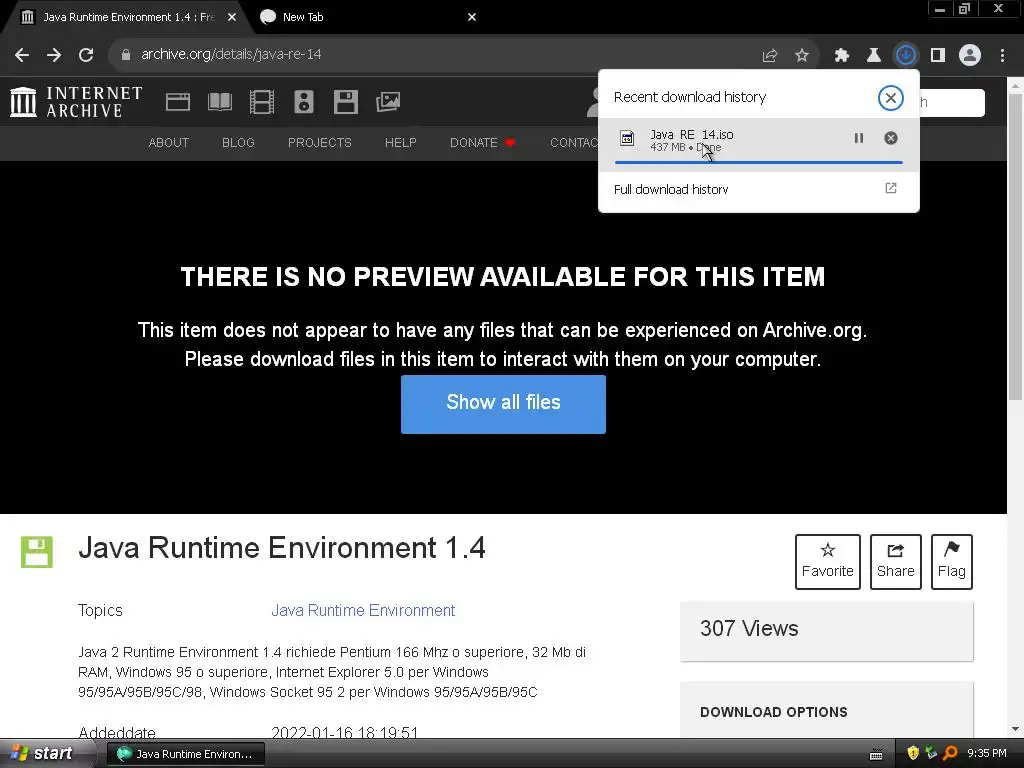Click the Internet Archive logo

(x=76, y=103)
